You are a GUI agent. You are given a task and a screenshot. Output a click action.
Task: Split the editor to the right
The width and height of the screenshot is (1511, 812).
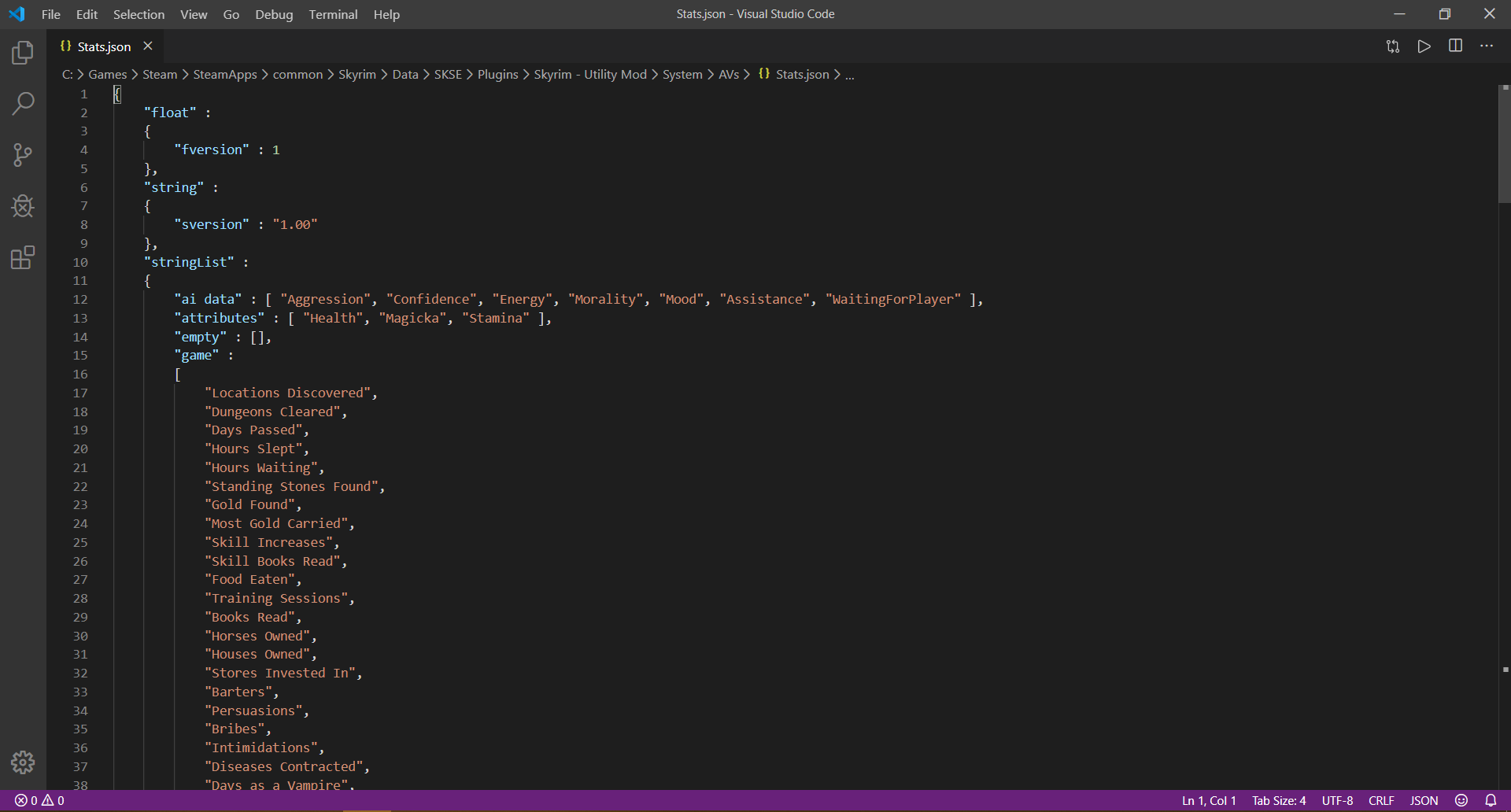[x=1456, y=46]
